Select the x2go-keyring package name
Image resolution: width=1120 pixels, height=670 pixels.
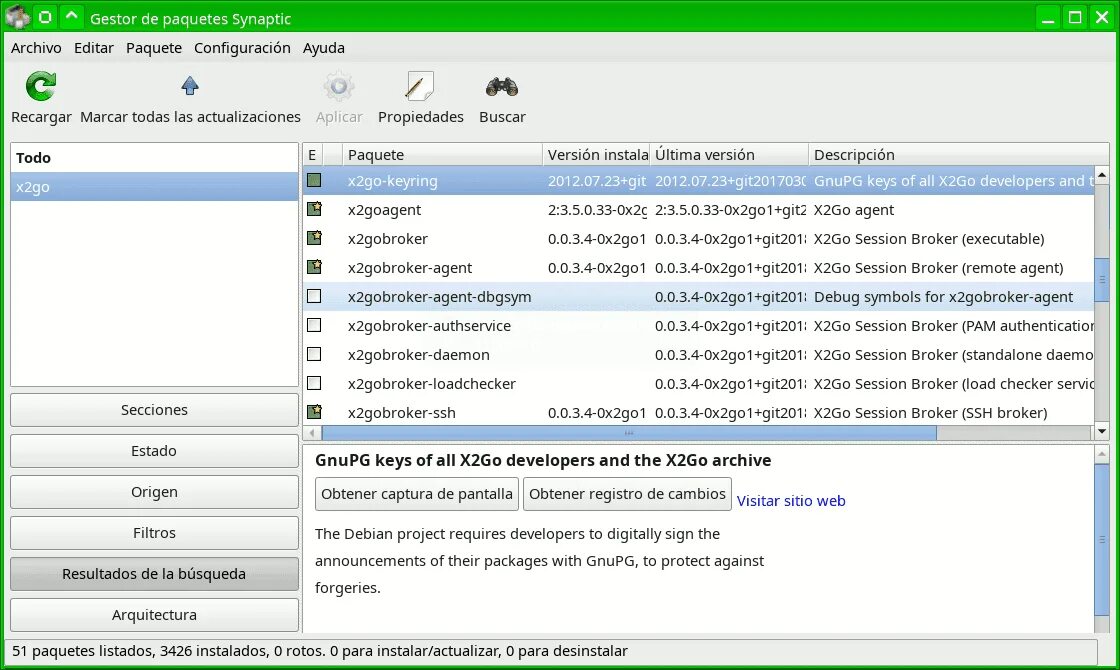tap(392, 181)
